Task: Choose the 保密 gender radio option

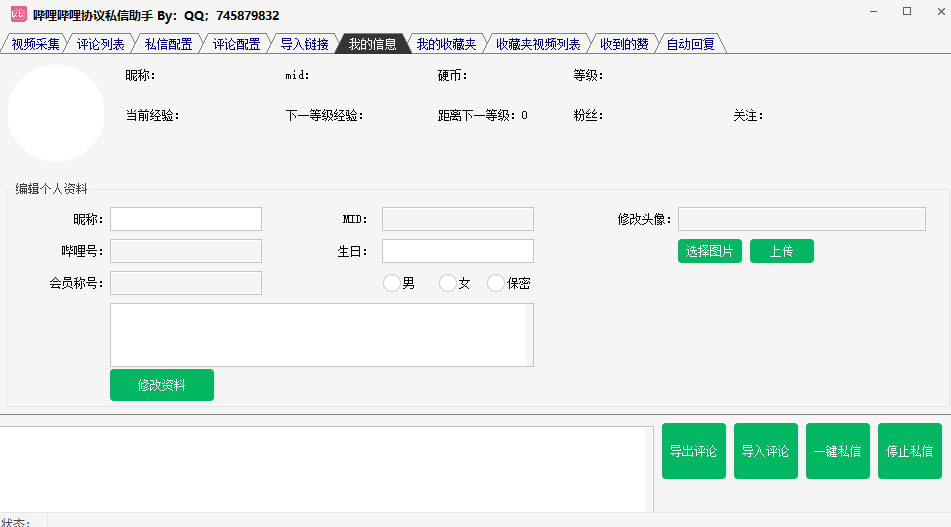Action: (496, 284)
